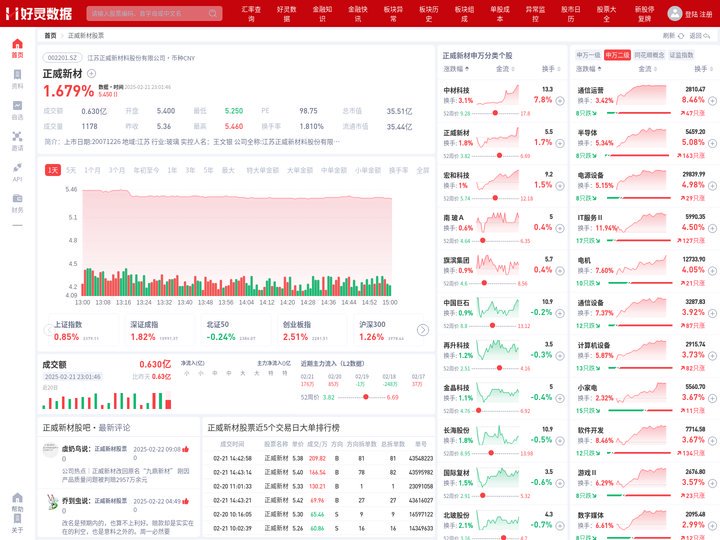Click the user avatar icon in header
Viewport: 720px width, 540px height.
pyautogui.click(x=674, y=13)
